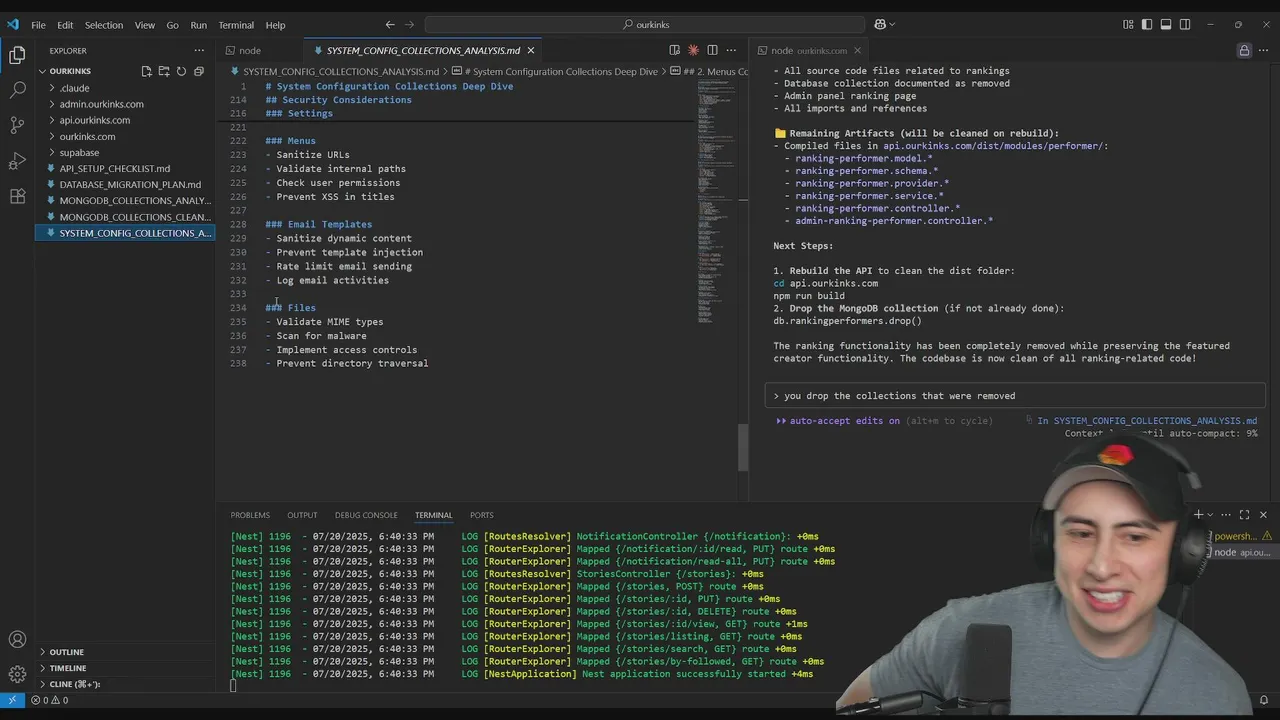Expand the admin.ourkinks.com folder

click(x=125, y=104)
